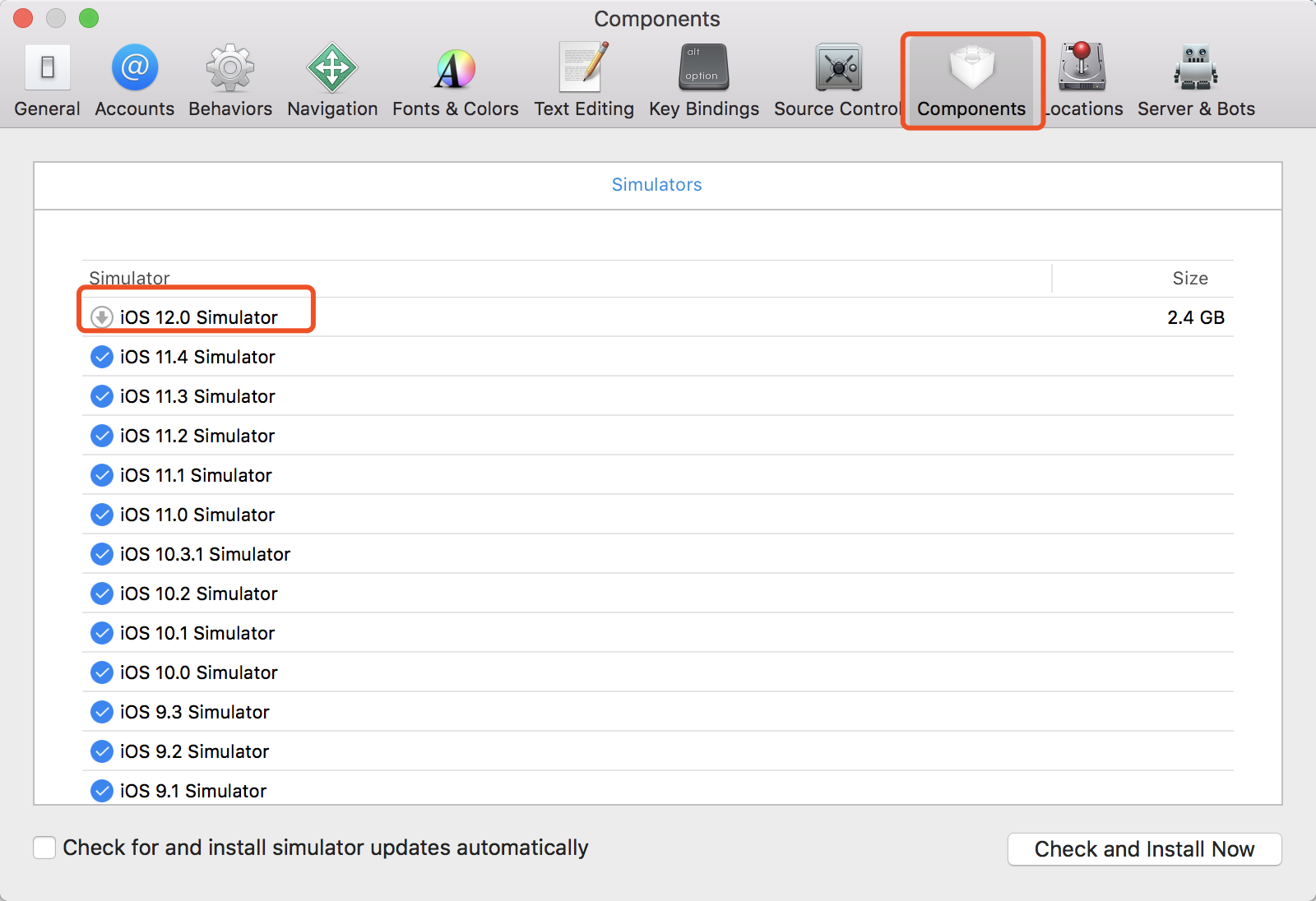The width and height of the screenshot is (1316, 901).
Task: Select the iOS 11.1 Simulator label
Action: 196,475
